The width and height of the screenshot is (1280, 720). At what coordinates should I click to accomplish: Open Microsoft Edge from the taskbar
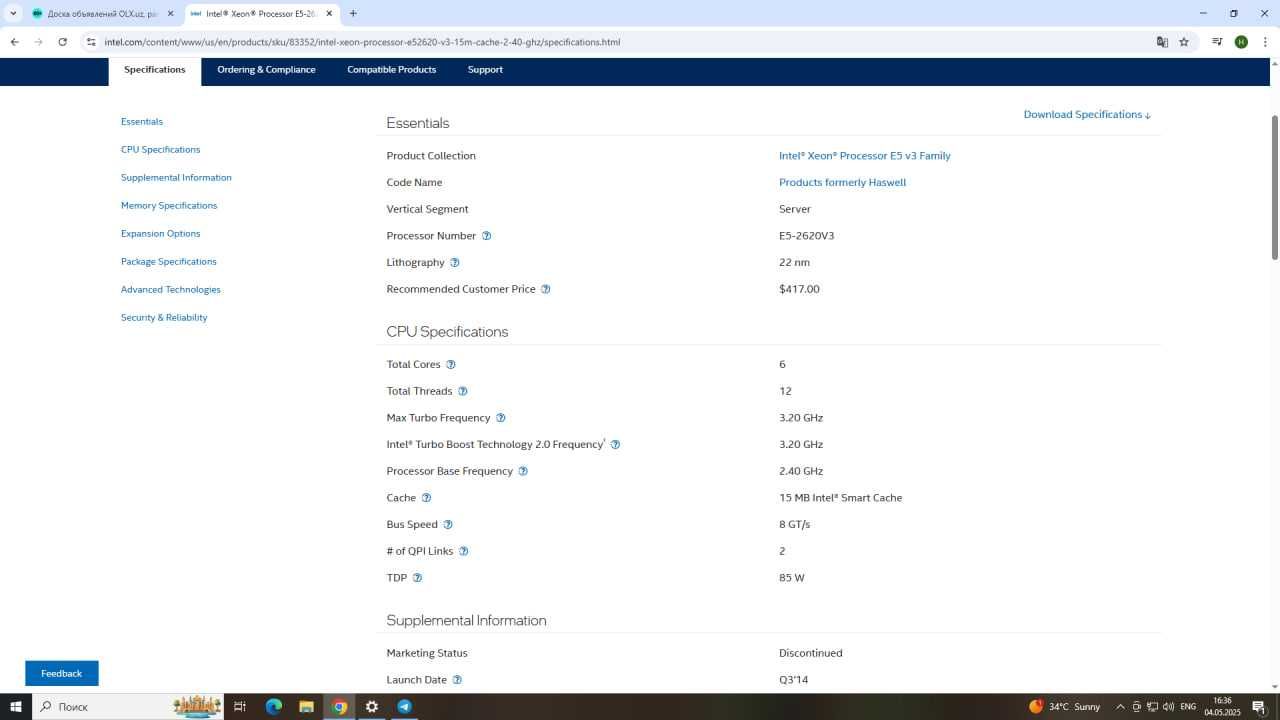click(274, 707)
